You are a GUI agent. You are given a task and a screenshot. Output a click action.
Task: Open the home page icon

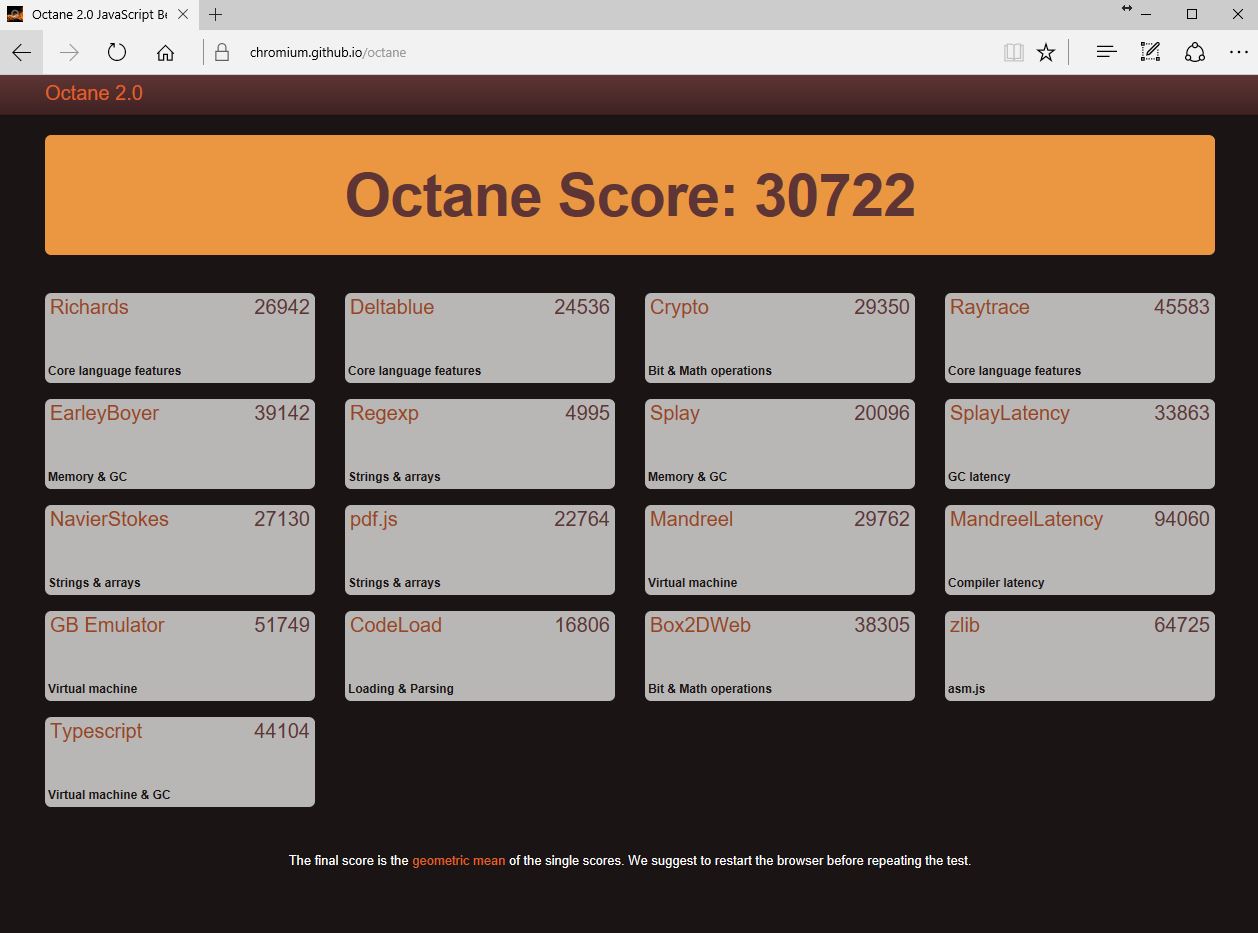(165, 52)
